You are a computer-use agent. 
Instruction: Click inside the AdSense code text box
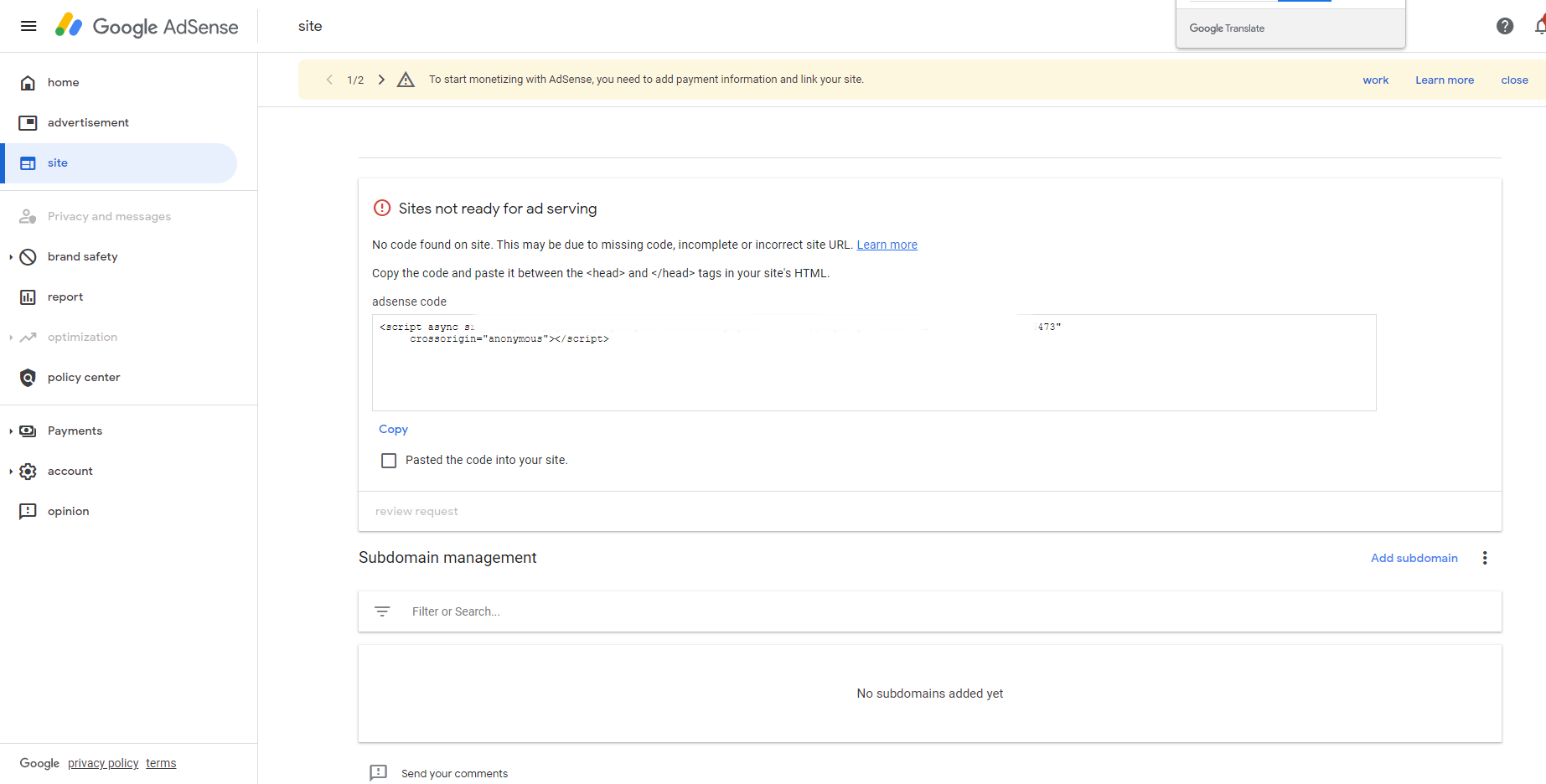(874, 363)
